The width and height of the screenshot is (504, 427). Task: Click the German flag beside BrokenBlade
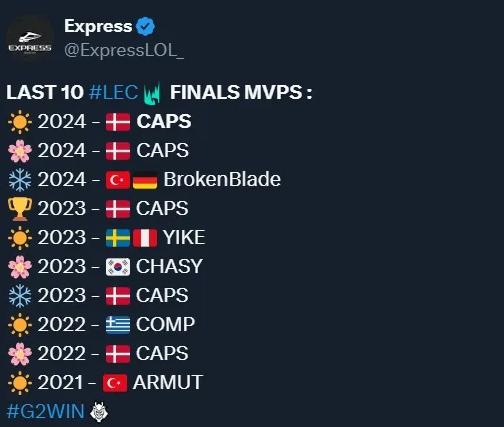tap(145, 180)
